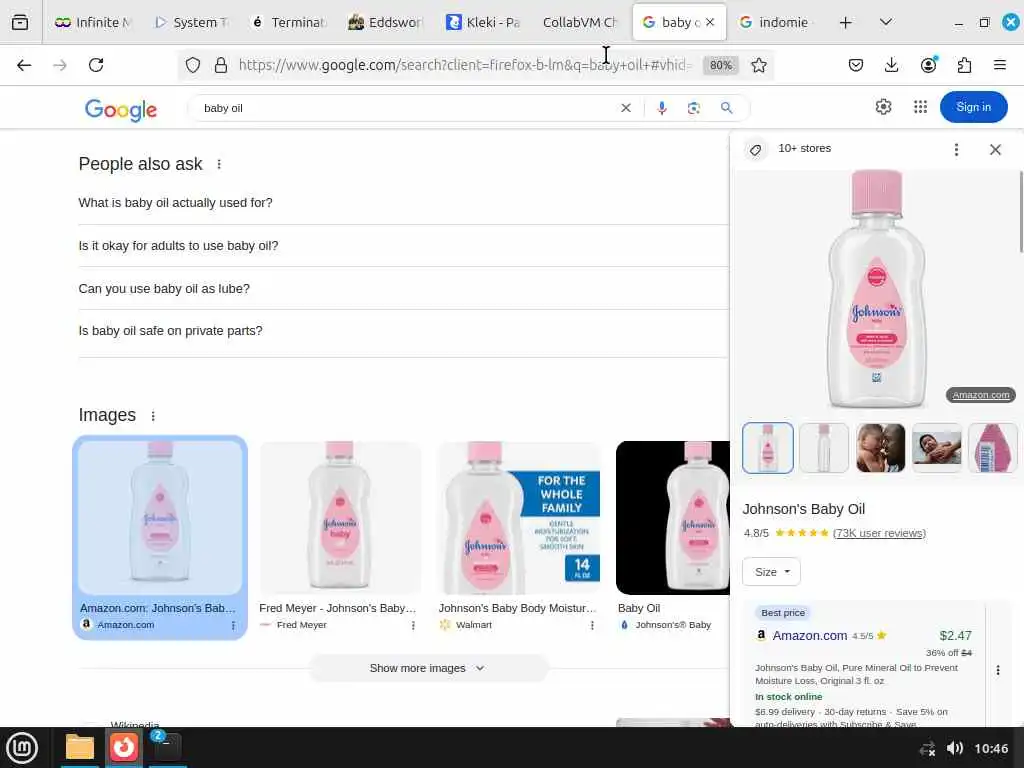
Task: Open Images section options menu
Action: point(153,416)
